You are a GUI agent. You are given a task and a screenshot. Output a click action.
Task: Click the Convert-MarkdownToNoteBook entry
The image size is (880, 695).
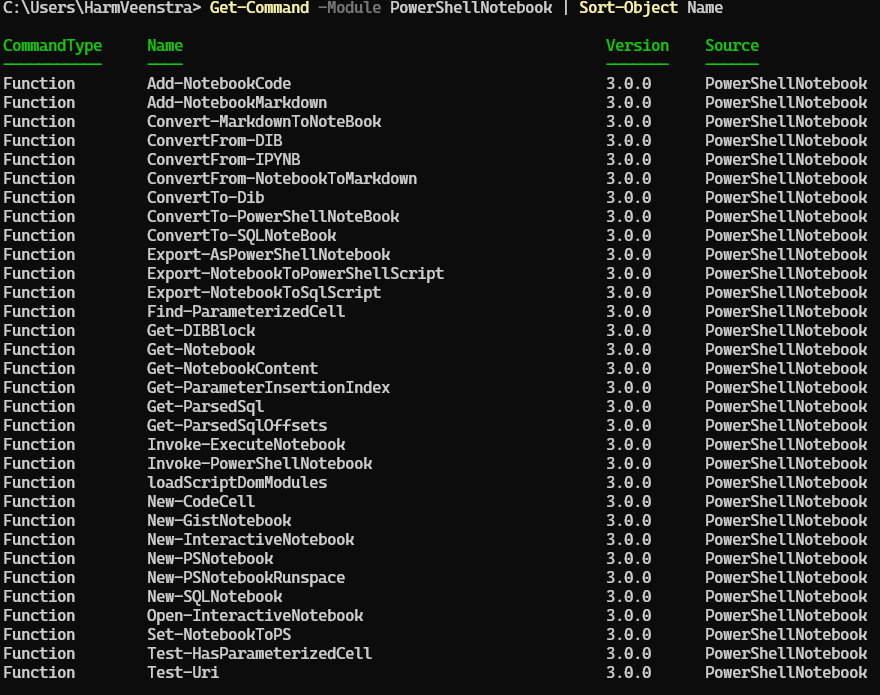tap(264, 122)
